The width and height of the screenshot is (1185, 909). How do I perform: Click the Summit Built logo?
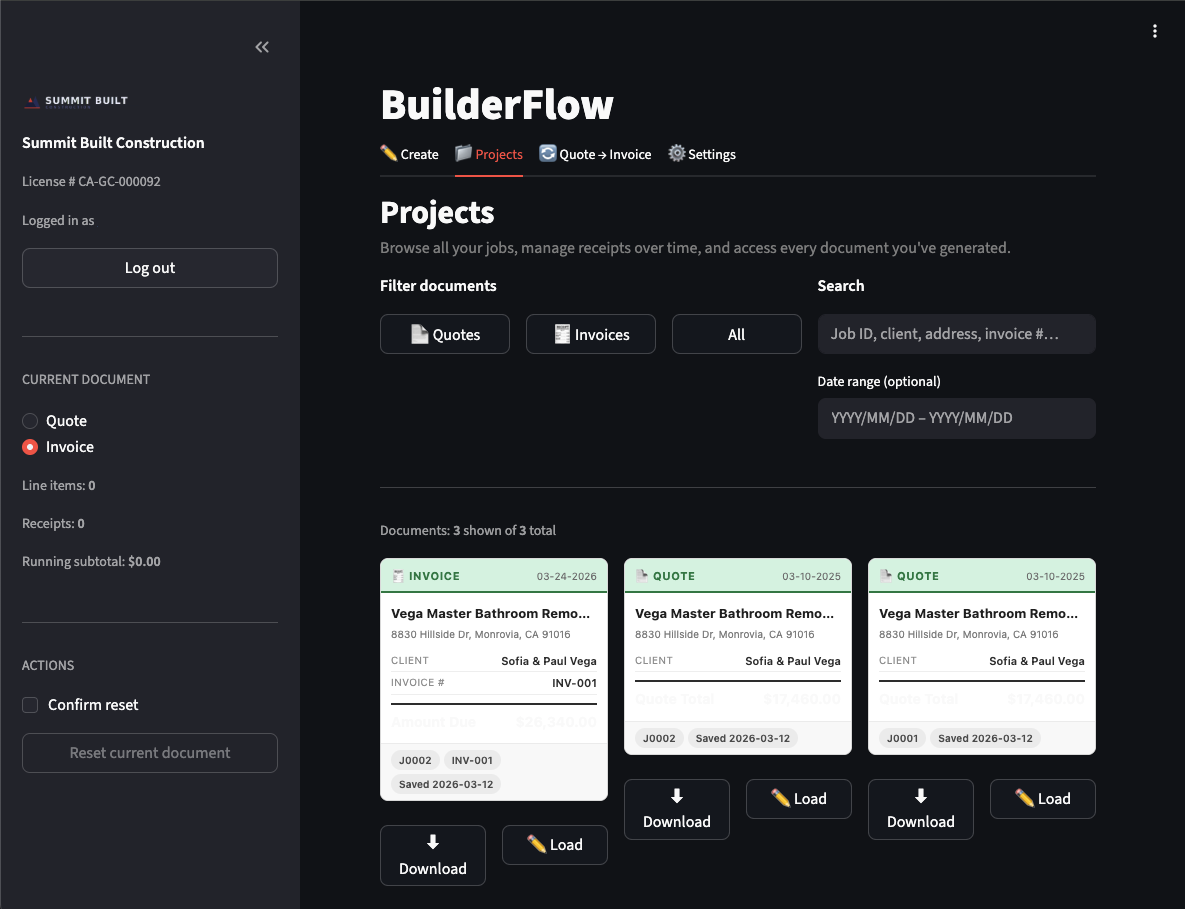tap(31, 99)
